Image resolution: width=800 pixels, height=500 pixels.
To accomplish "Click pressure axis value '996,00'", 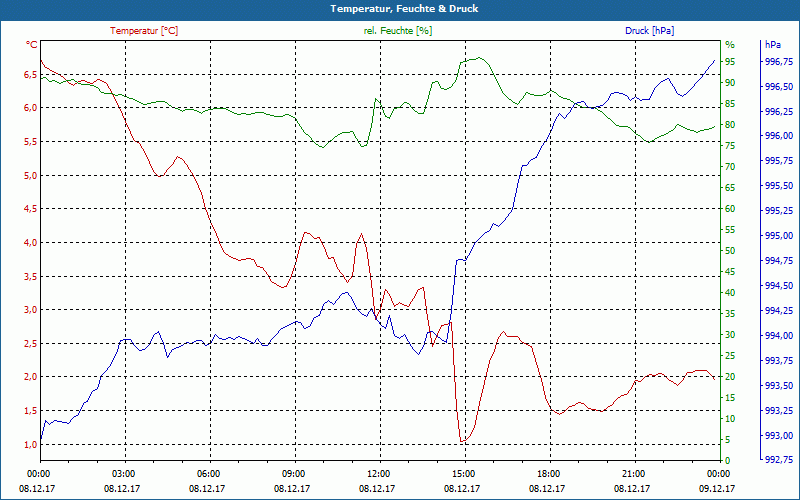I will tap(779, 136).
